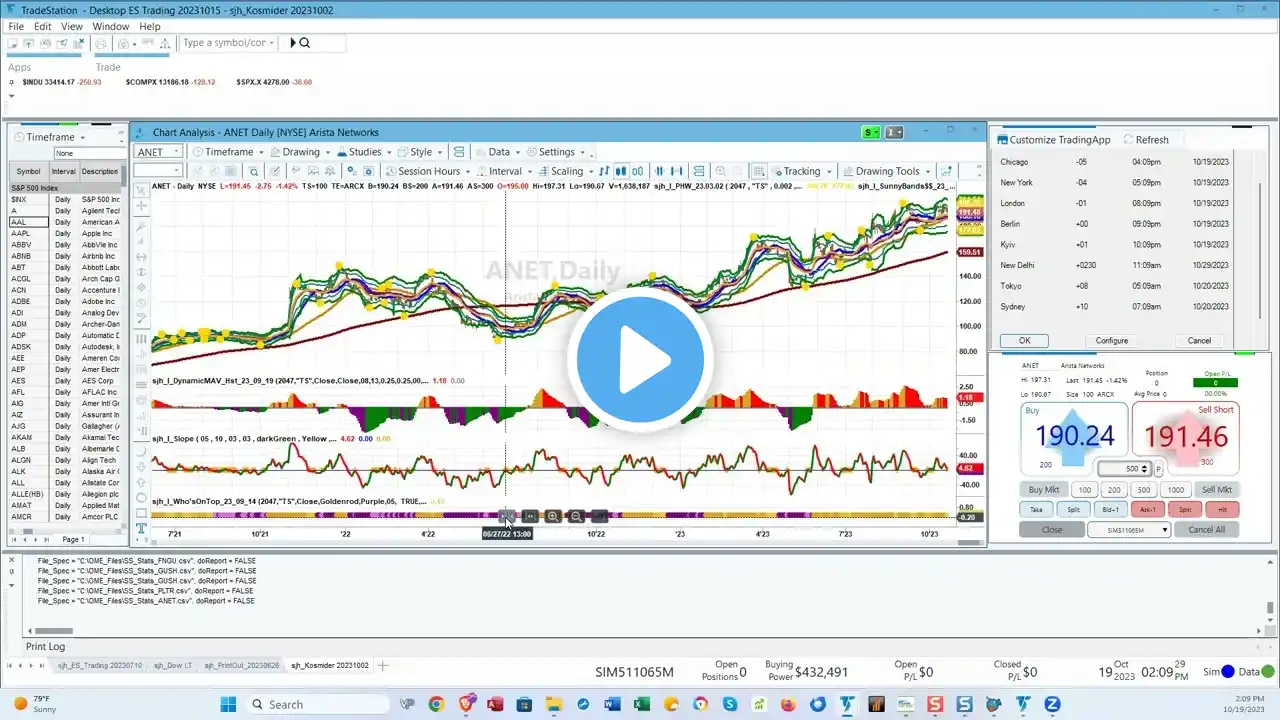Expand the Interval dropdown
The height and width of the screenshot is (720, 1280).
click(506, 171)
